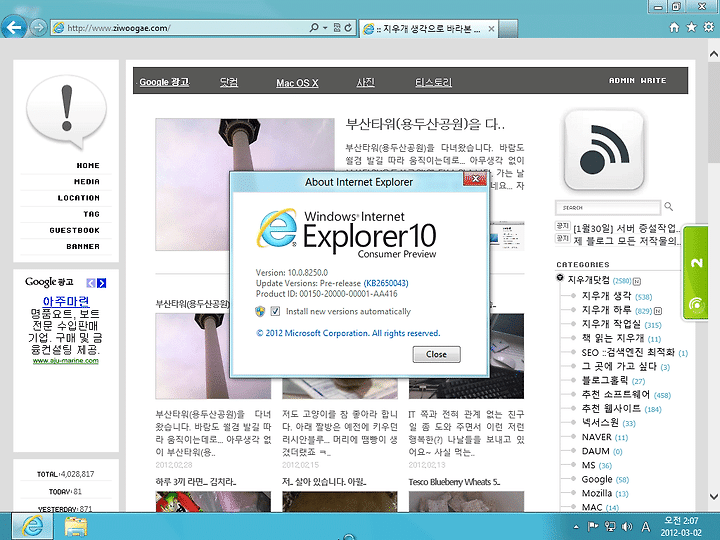Open the 지우개 생각 category
Viewport: 720px width, 540px height.
606,296
